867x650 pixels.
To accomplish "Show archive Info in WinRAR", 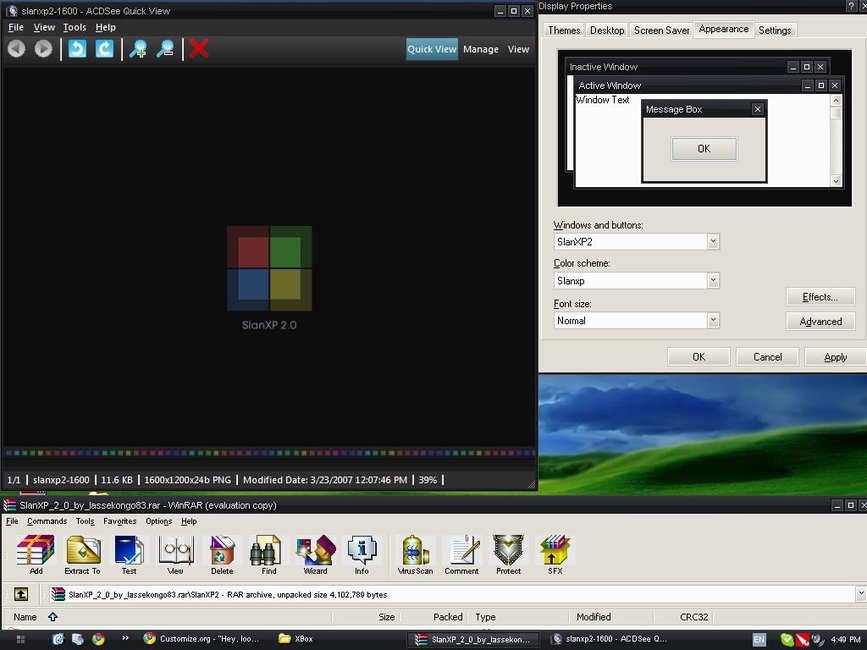I will point(362,555).
